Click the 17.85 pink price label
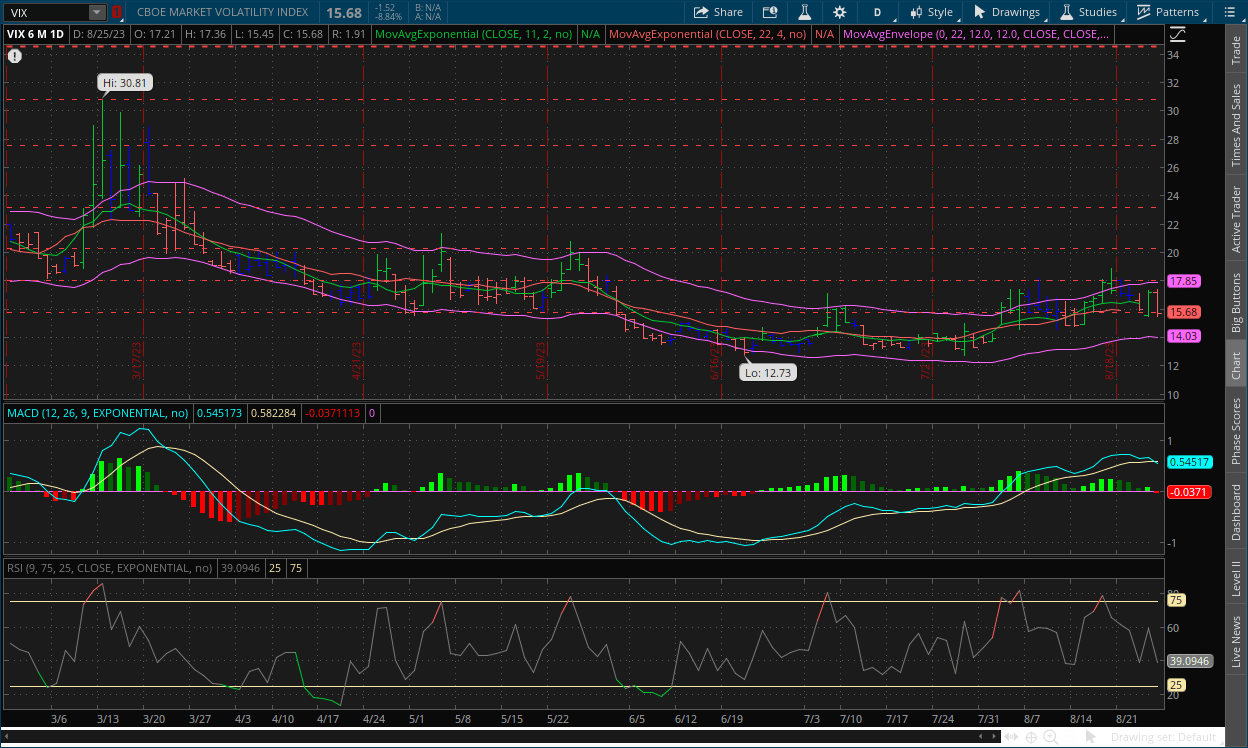This screenshot has width=1248, height=748. click(x=1184, y=282)
